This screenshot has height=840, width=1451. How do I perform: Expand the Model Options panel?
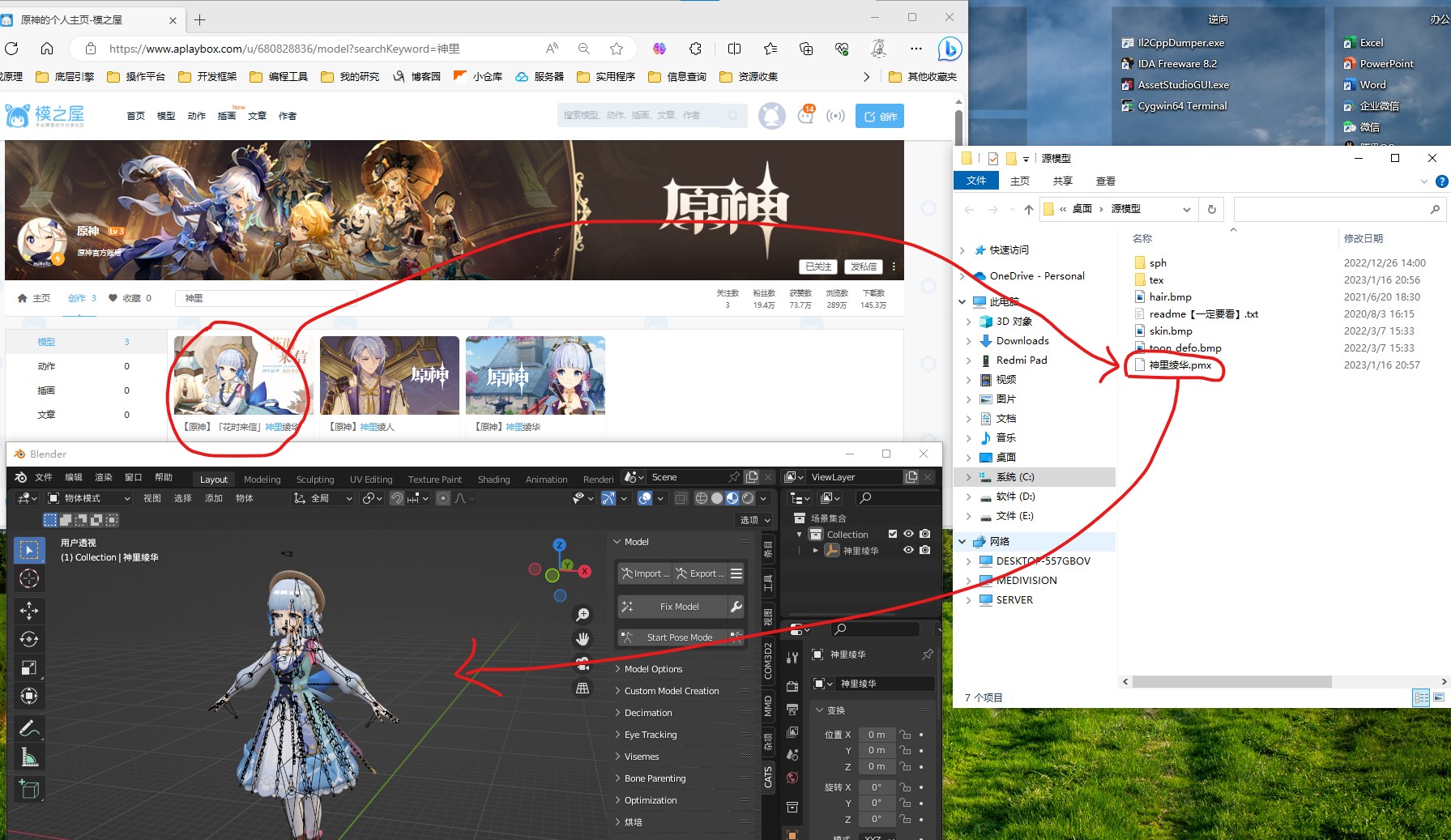[653, 669]
